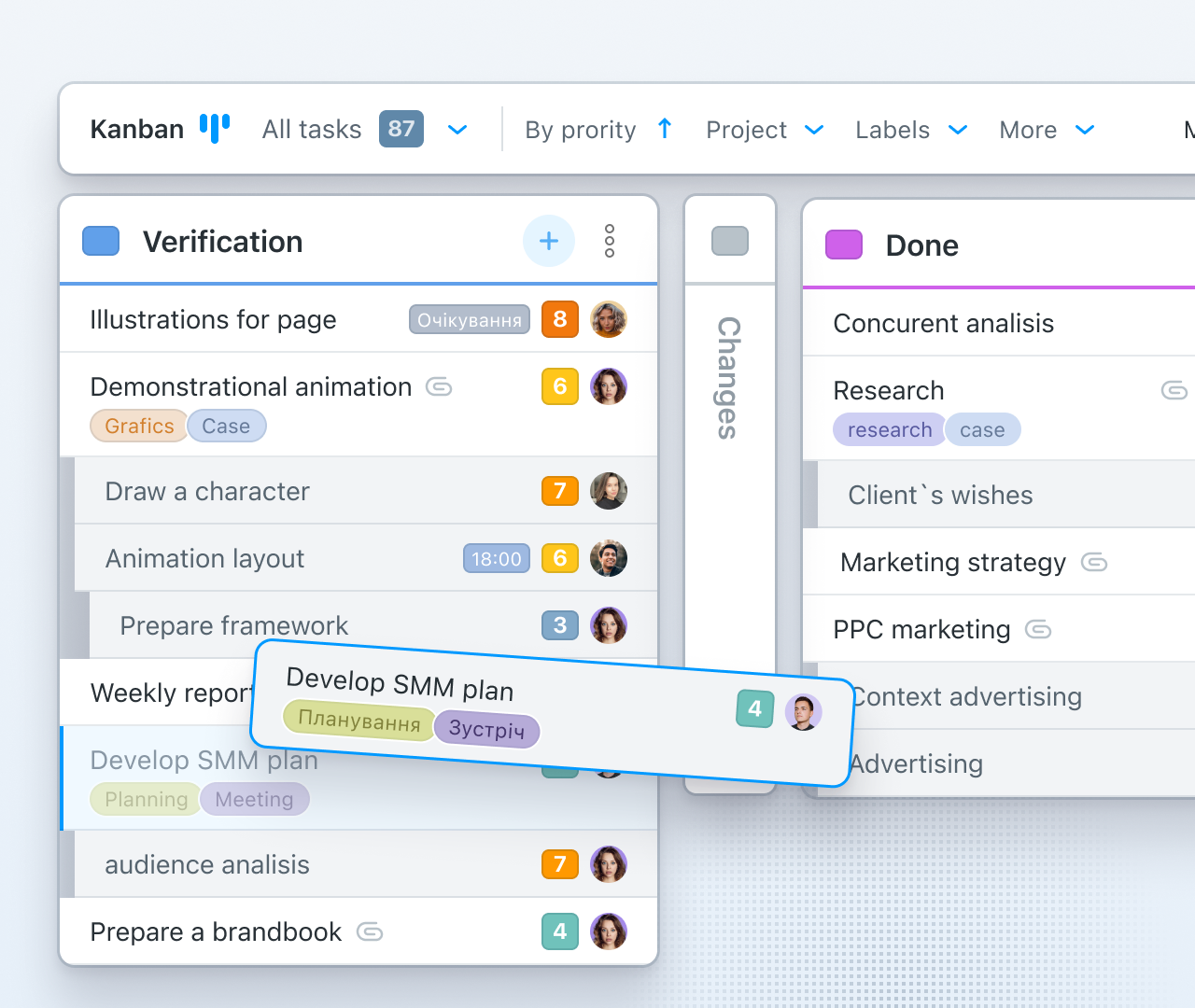Open the Labels filter dropdown
Screen dimensions: 1195x1008
(x=958, y=130)
